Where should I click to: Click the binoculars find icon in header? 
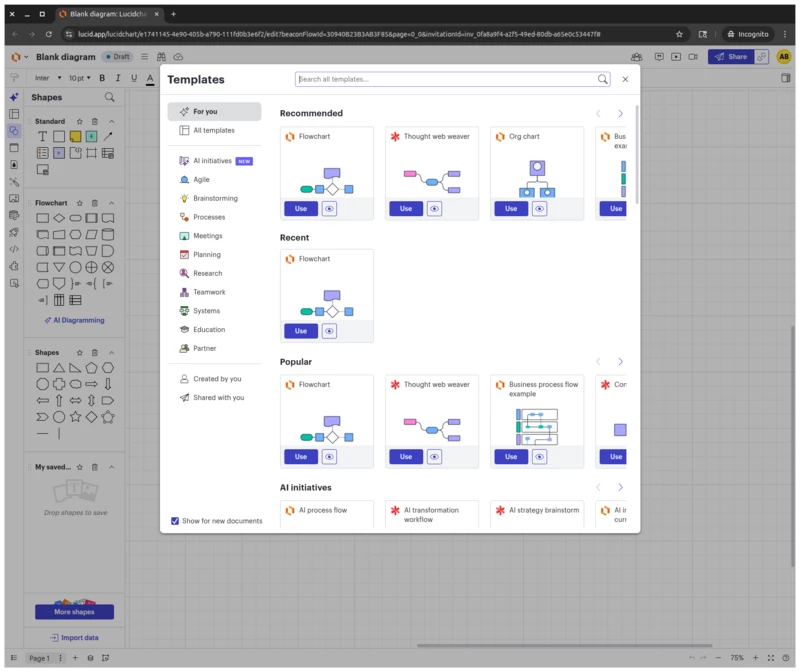(x=161, y=57)
